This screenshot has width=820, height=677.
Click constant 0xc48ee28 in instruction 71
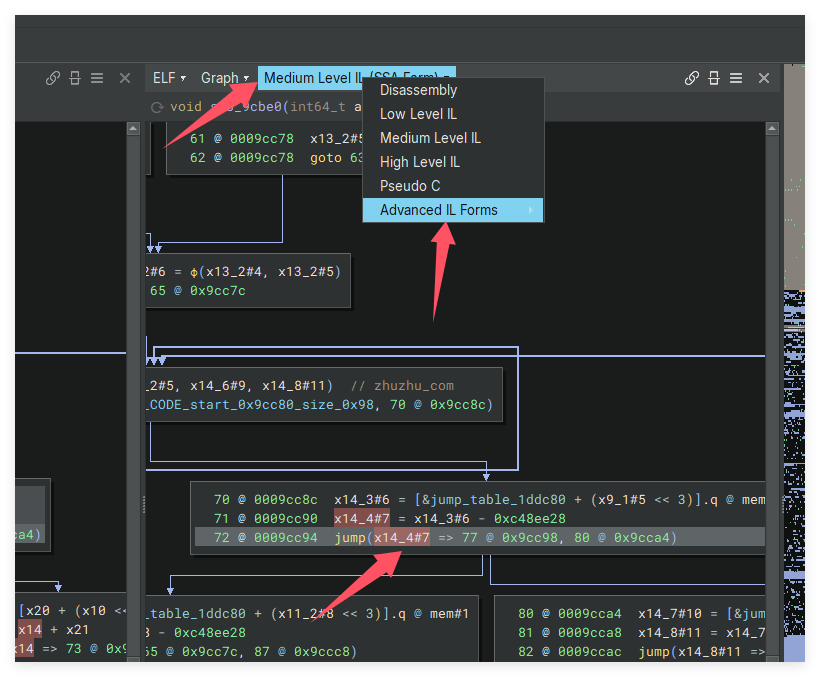[530, 519]
